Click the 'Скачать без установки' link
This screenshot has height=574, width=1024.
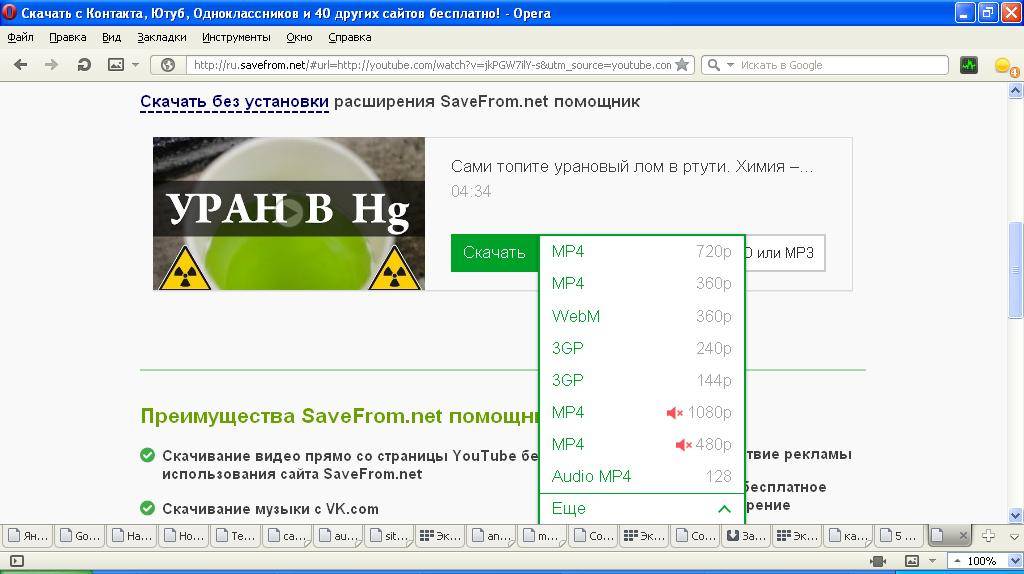tap(234, 102)
